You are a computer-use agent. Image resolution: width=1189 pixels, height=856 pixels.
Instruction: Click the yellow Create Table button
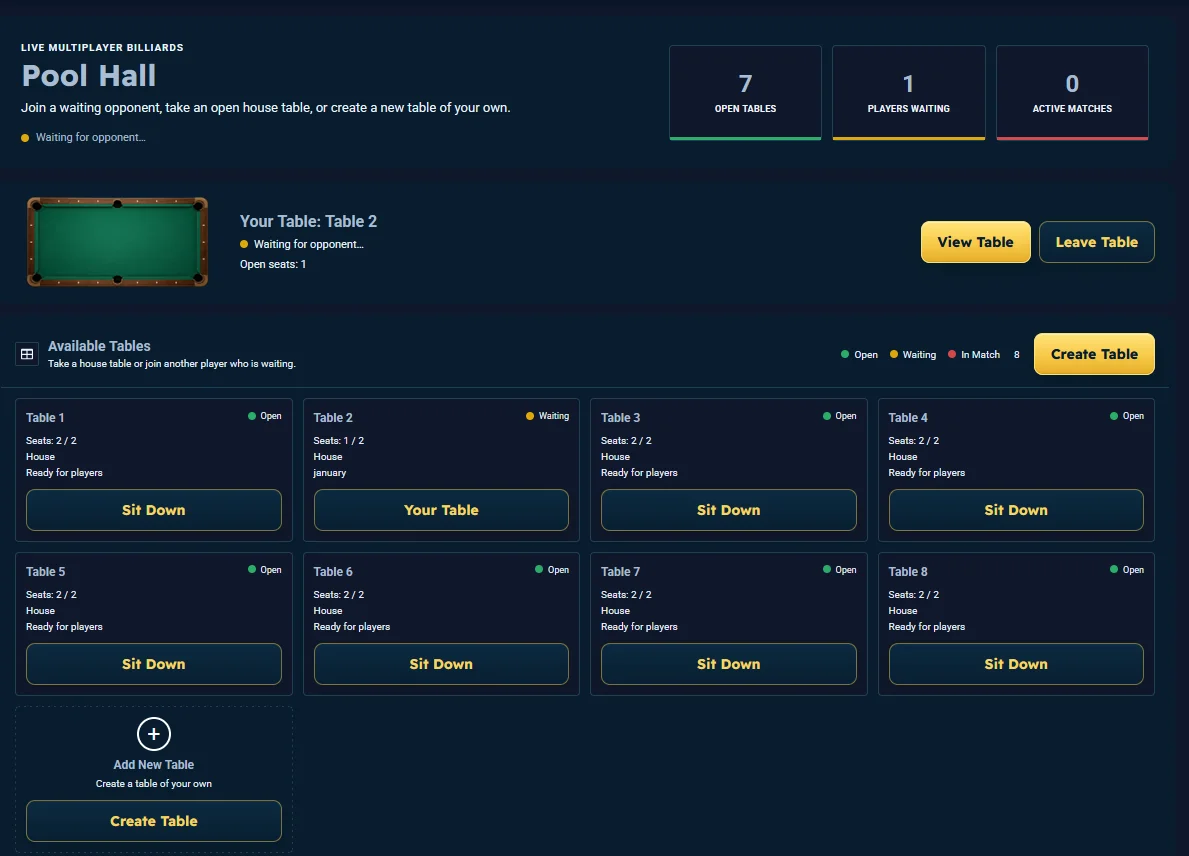[x=1094, y=354]
